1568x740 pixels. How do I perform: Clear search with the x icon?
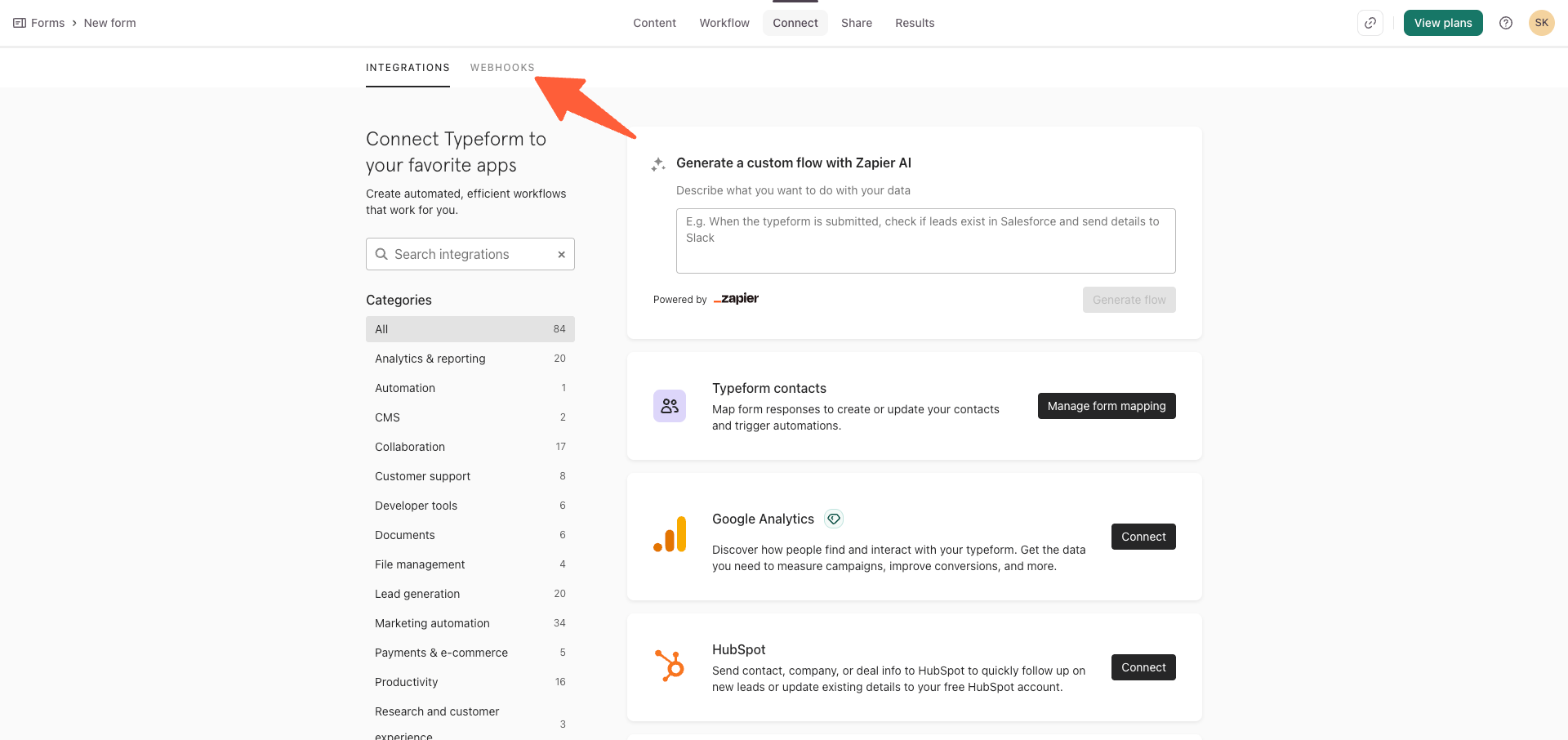tap(562, 254)
